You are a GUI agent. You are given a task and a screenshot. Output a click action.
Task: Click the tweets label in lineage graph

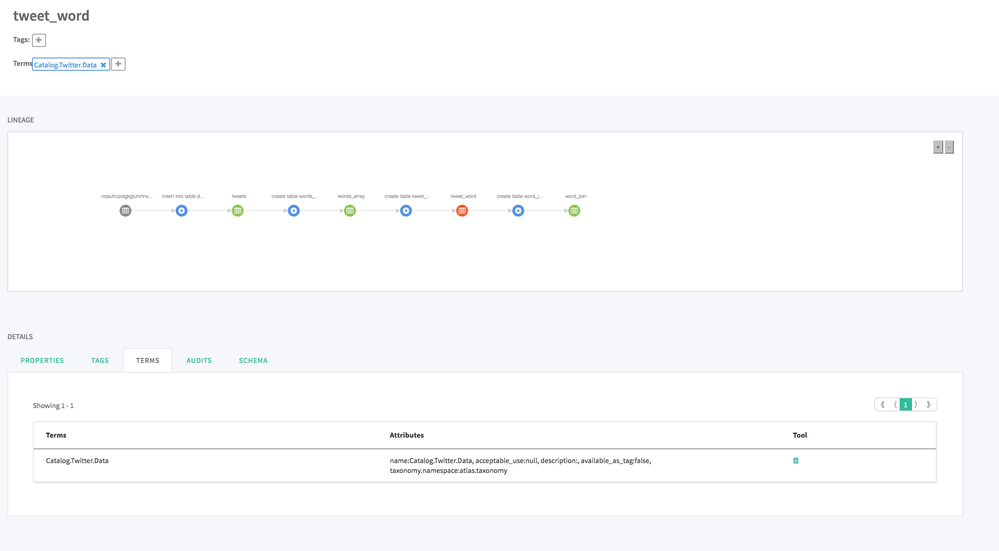239,196
